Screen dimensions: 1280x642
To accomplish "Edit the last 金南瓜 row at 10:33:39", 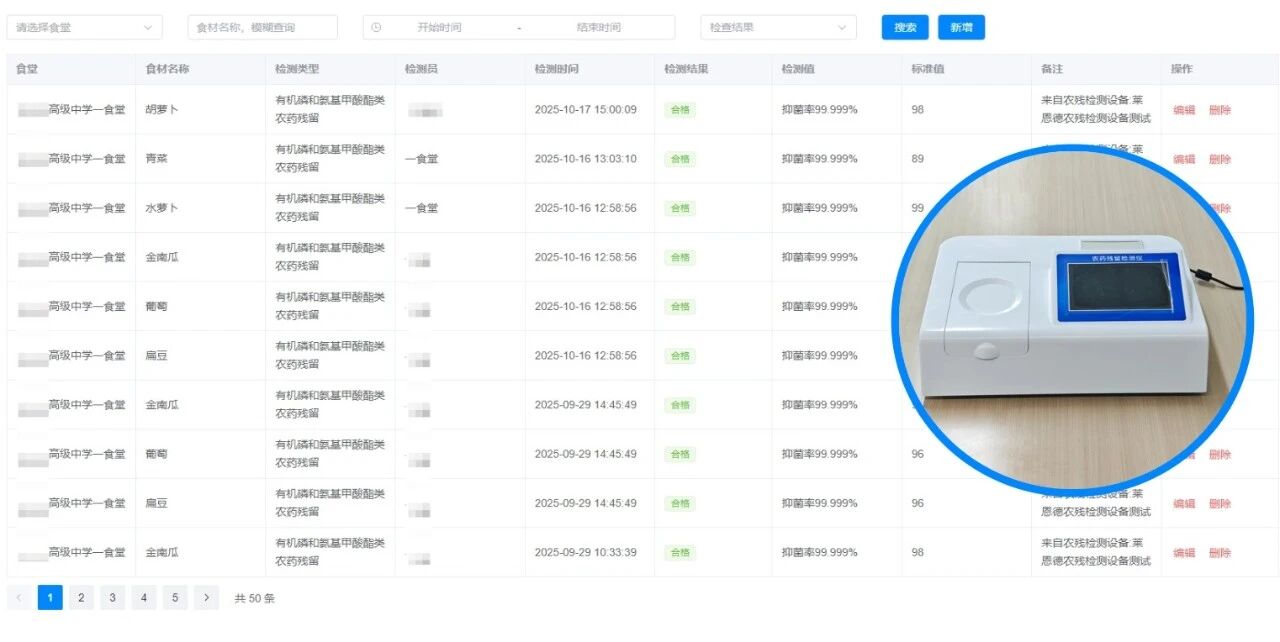I will click(1184, 553).
